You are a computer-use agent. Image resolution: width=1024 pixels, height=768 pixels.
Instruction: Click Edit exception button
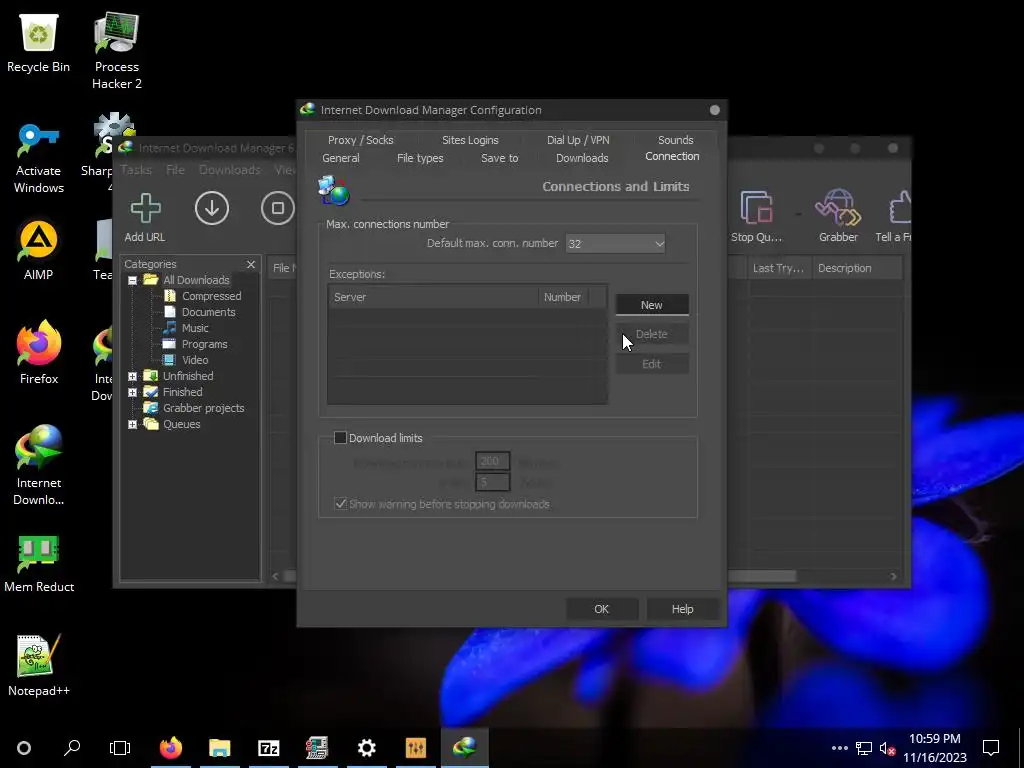(x=652, y=364)
